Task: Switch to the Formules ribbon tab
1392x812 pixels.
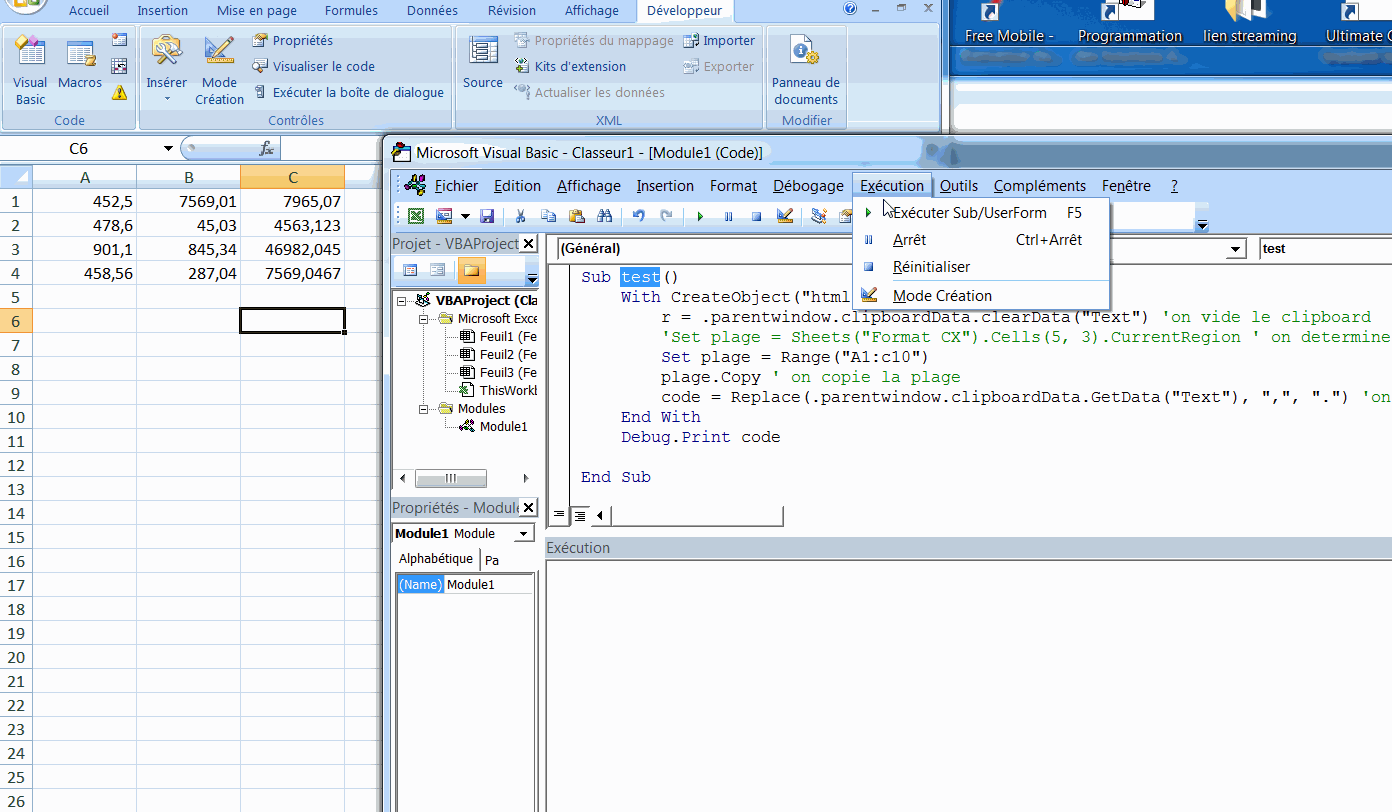Action: pos(351,11)
